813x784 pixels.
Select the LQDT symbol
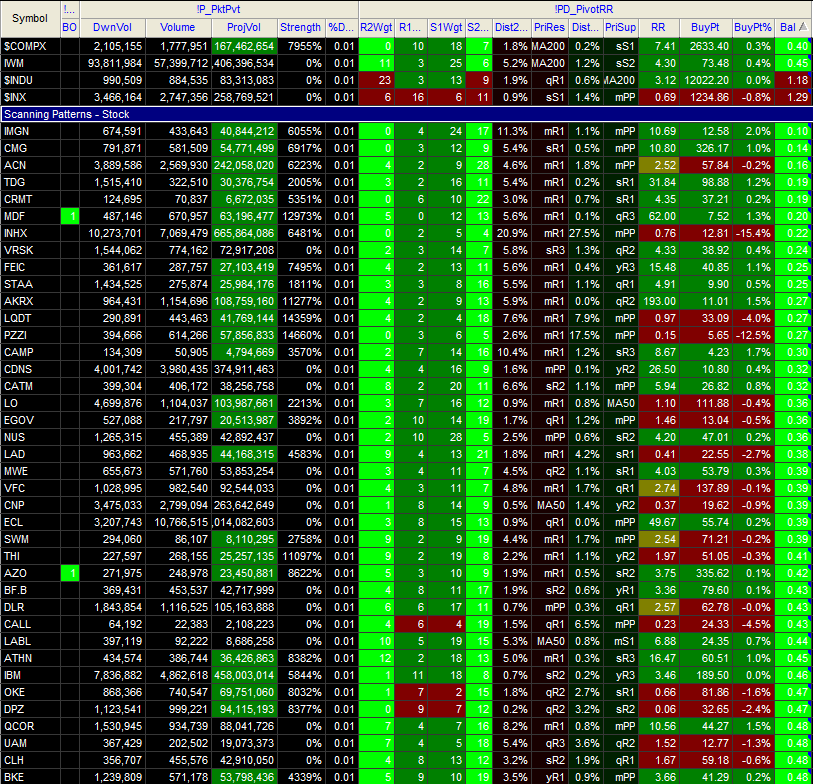[x=18, y=318]
